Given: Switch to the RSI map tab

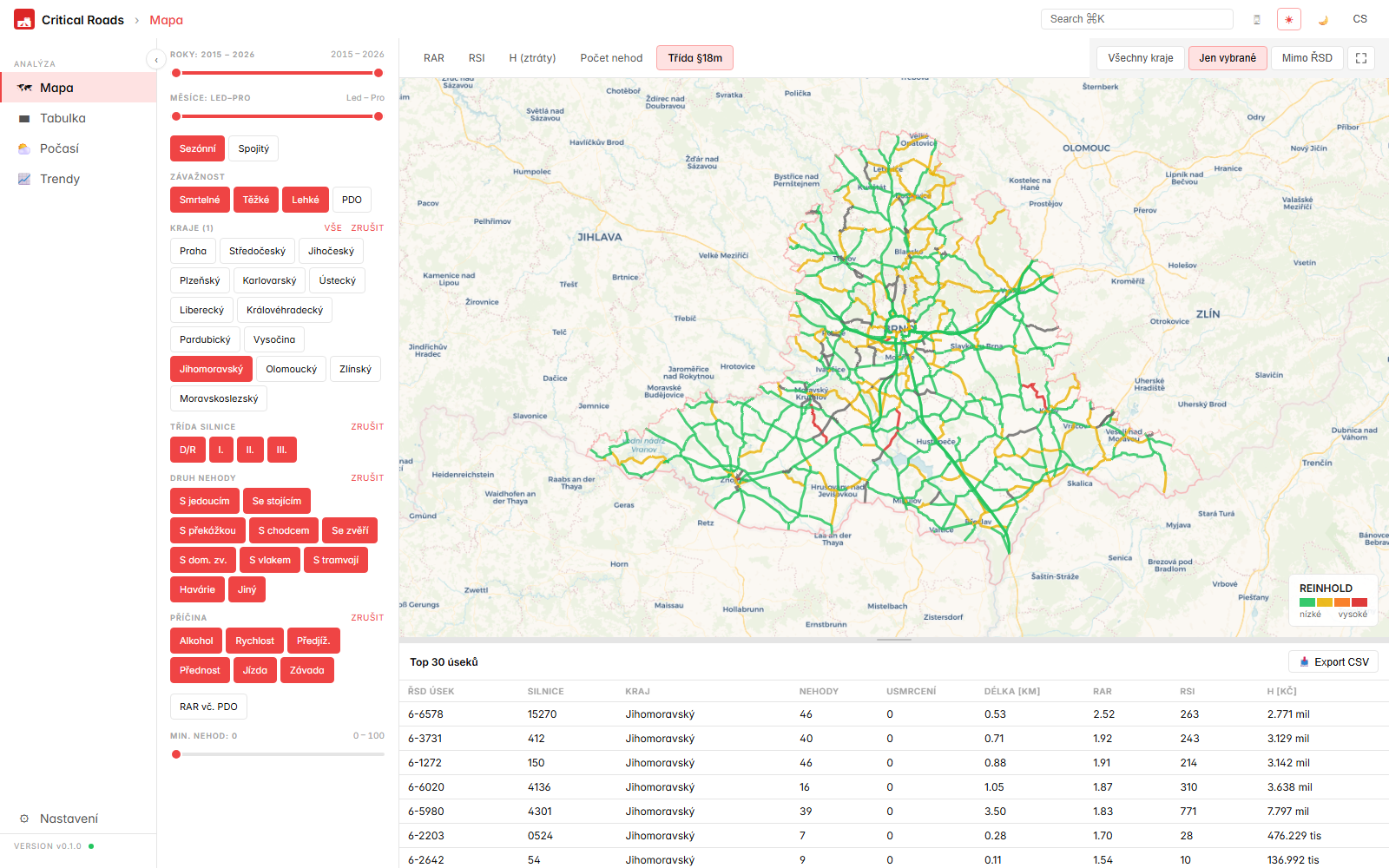Looking at the screenshot, I should (477, 58).
